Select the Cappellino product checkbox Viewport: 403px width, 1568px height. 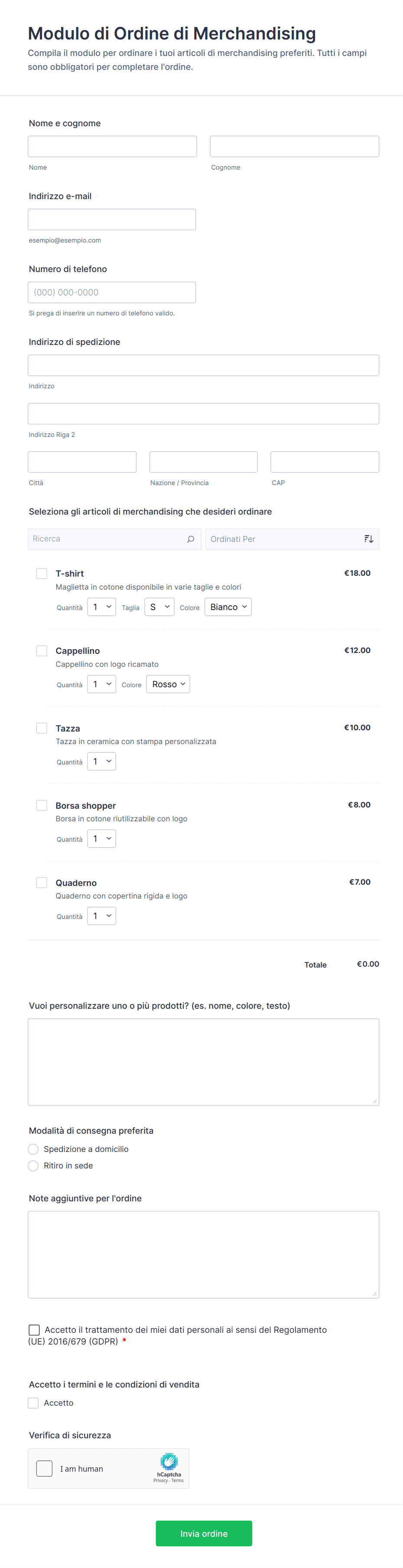(x=42, y=651)
